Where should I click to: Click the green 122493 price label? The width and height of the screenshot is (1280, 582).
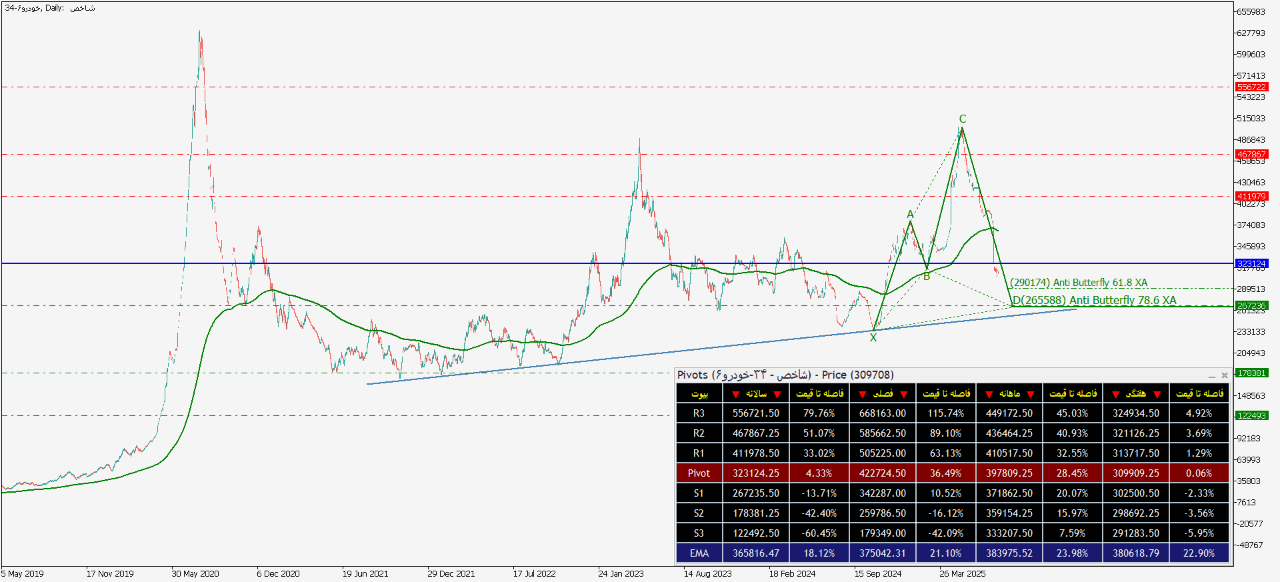tap(1251, 415)
